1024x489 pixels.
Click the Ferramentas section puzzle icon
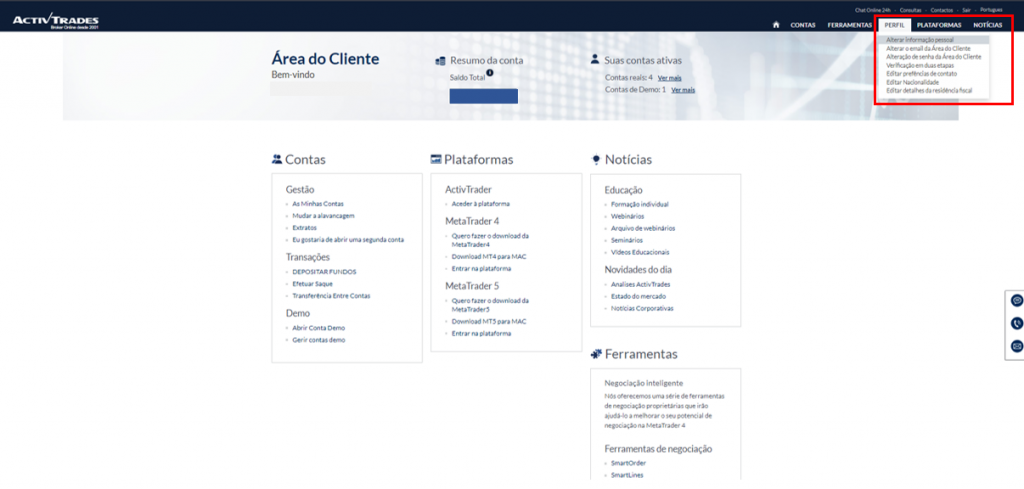(x=596, y=354)
